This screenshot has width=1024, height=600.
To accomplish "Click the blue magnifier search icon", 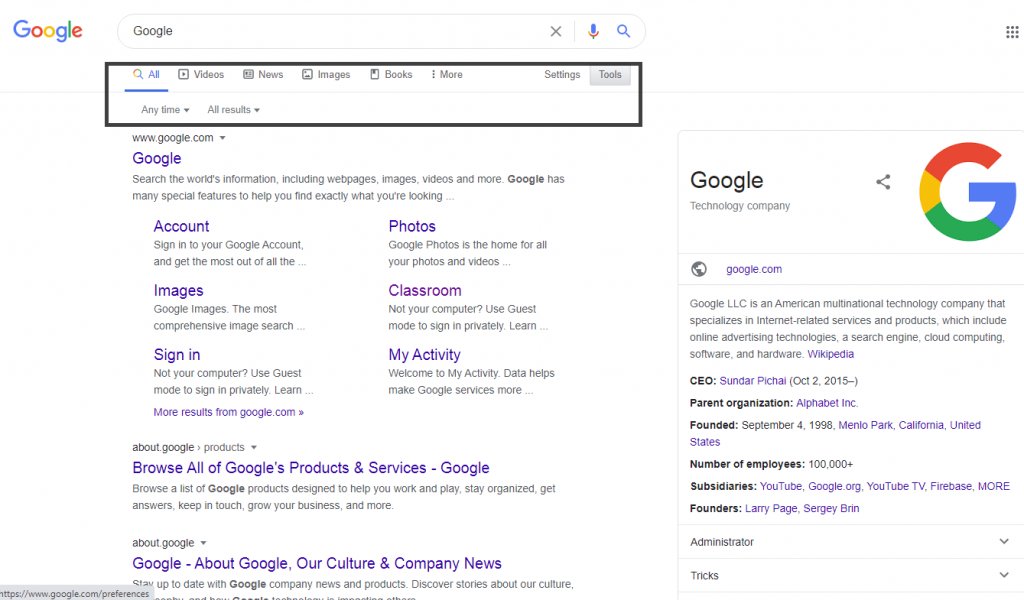I will pyautogui.click(x=624, y=31).
